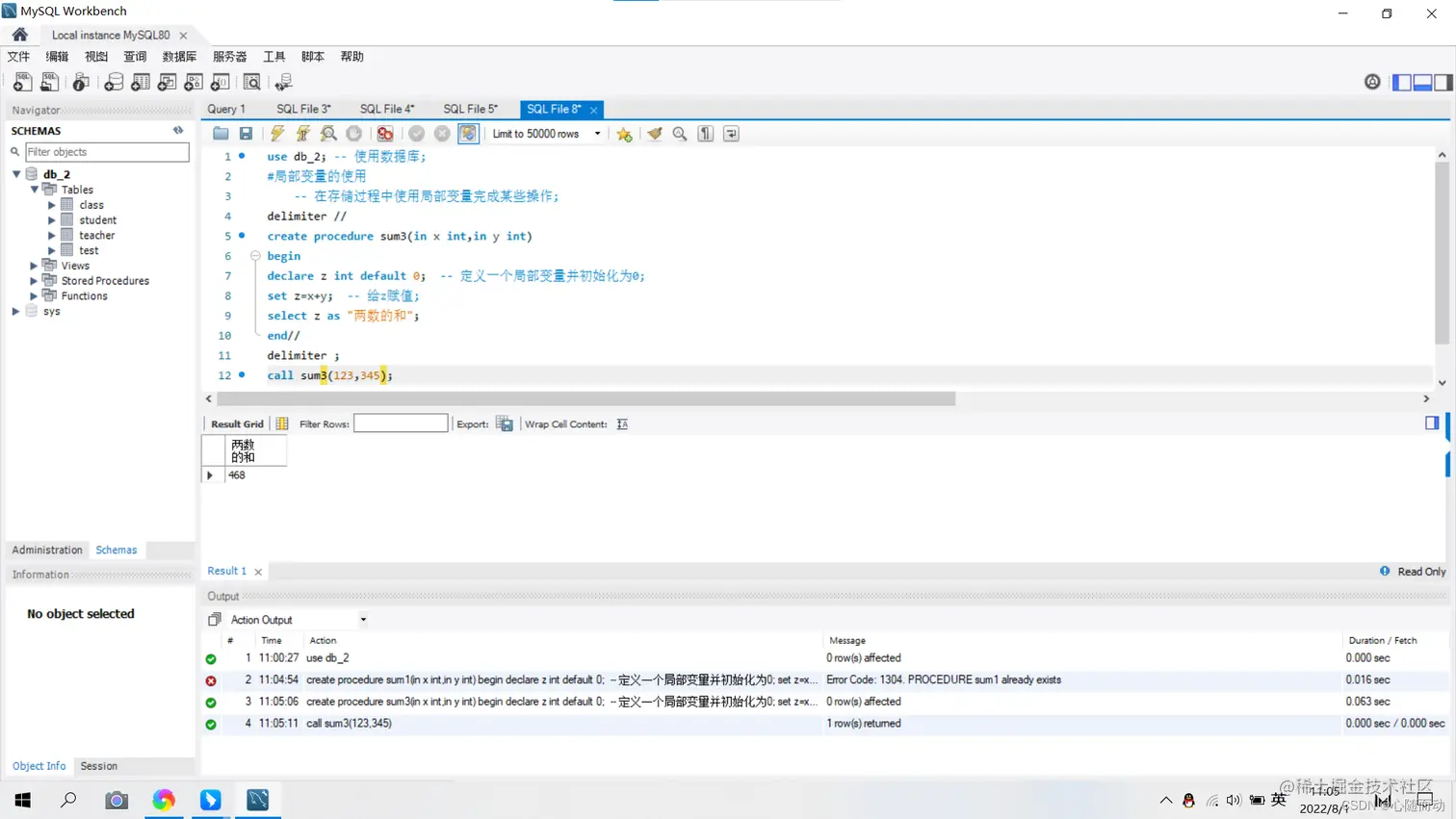The width and height of the screenshot is (1456, 819).
Task: Click the Result Grid button
Action: pos(237,423)
